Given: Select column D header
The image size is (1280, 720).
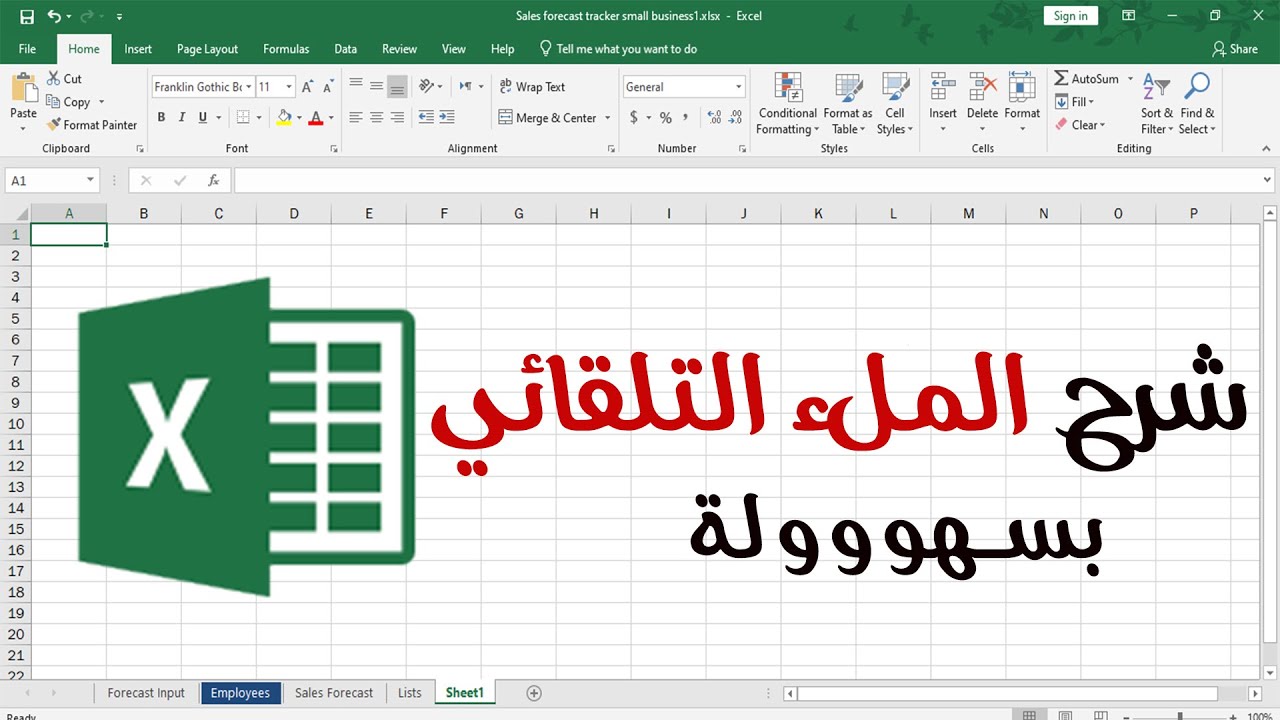Looking at the screenshot, I should pos(294,214).
